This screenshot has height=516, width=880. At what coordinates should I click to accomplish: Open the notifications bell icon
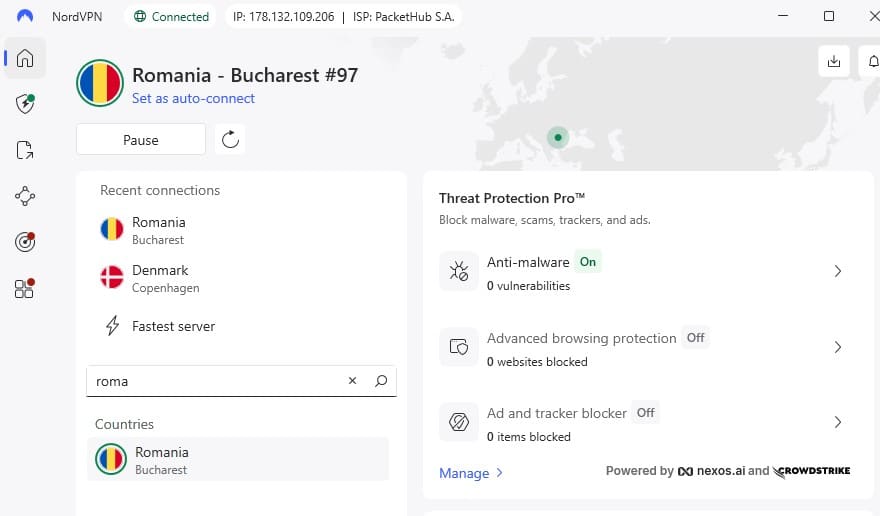point(872,61)
